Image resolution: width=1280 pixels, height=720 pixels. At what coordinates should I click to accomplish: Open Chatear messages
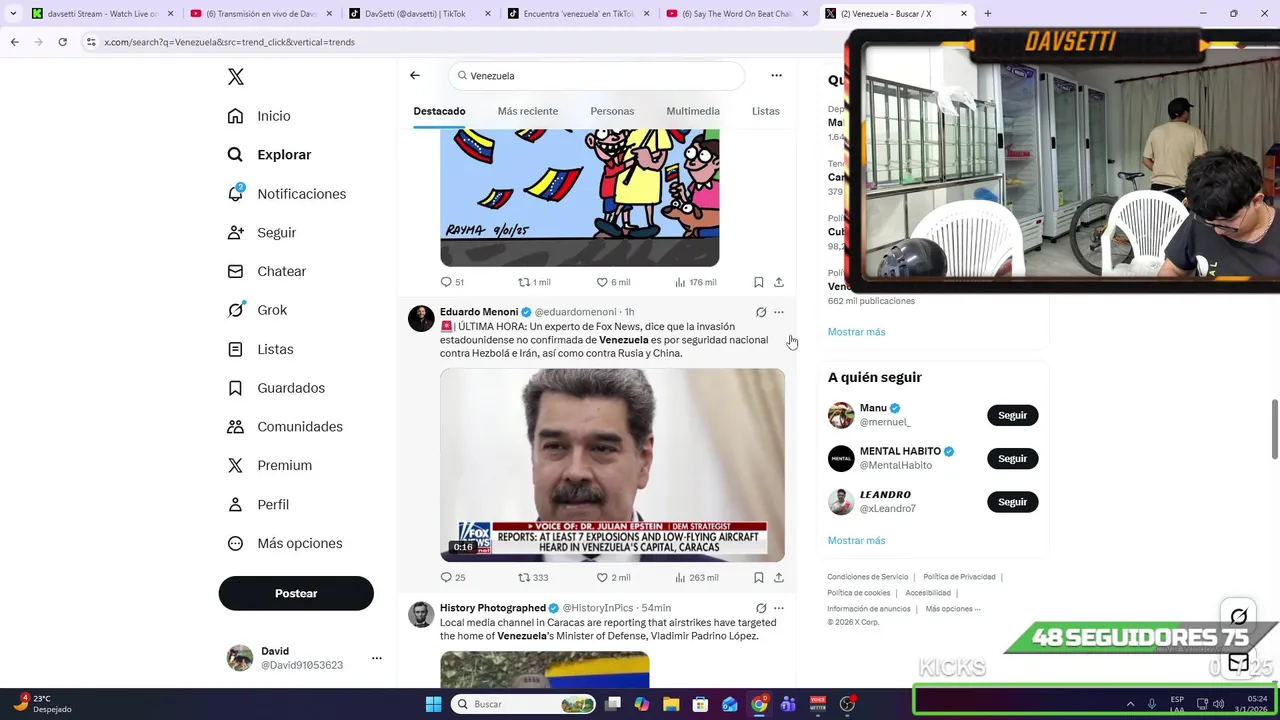tap(266, 271)
